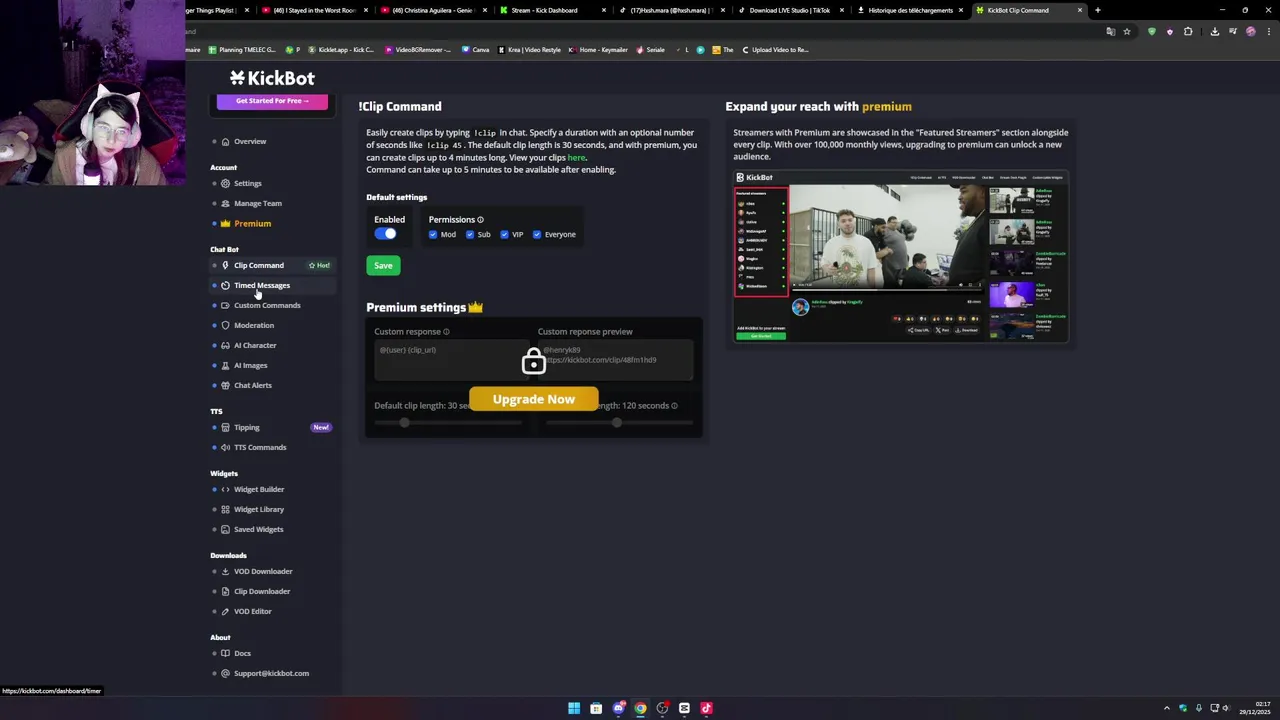Image resolution: width=1280 pixels, height=720 pixels.
Task: Click the KickBot logo
Action: [x=272, y=78]
